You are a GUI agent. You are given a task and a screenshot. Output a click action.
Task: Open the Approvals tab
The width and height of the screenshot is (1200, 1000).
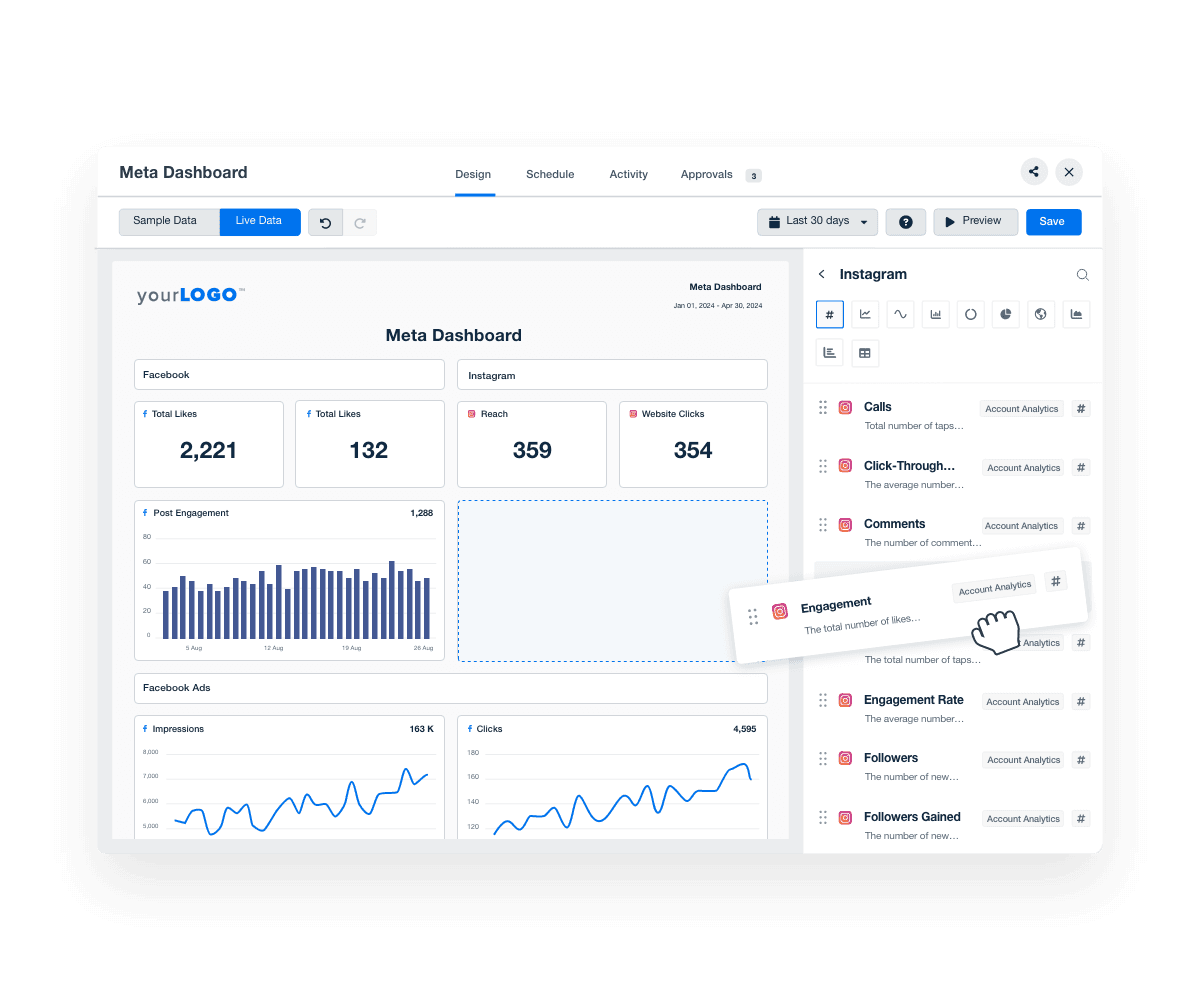706,174
